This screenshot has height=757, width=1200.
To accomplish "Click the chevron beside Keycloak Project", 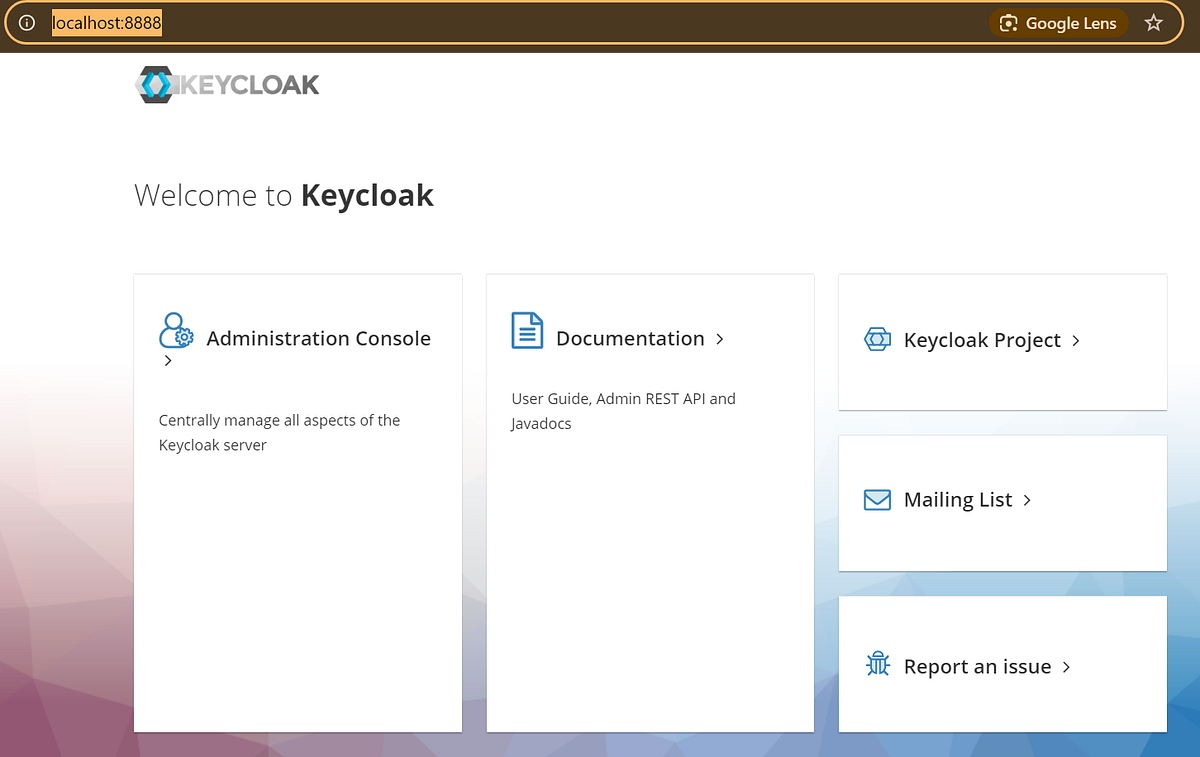I will (x=1076, y=340).
